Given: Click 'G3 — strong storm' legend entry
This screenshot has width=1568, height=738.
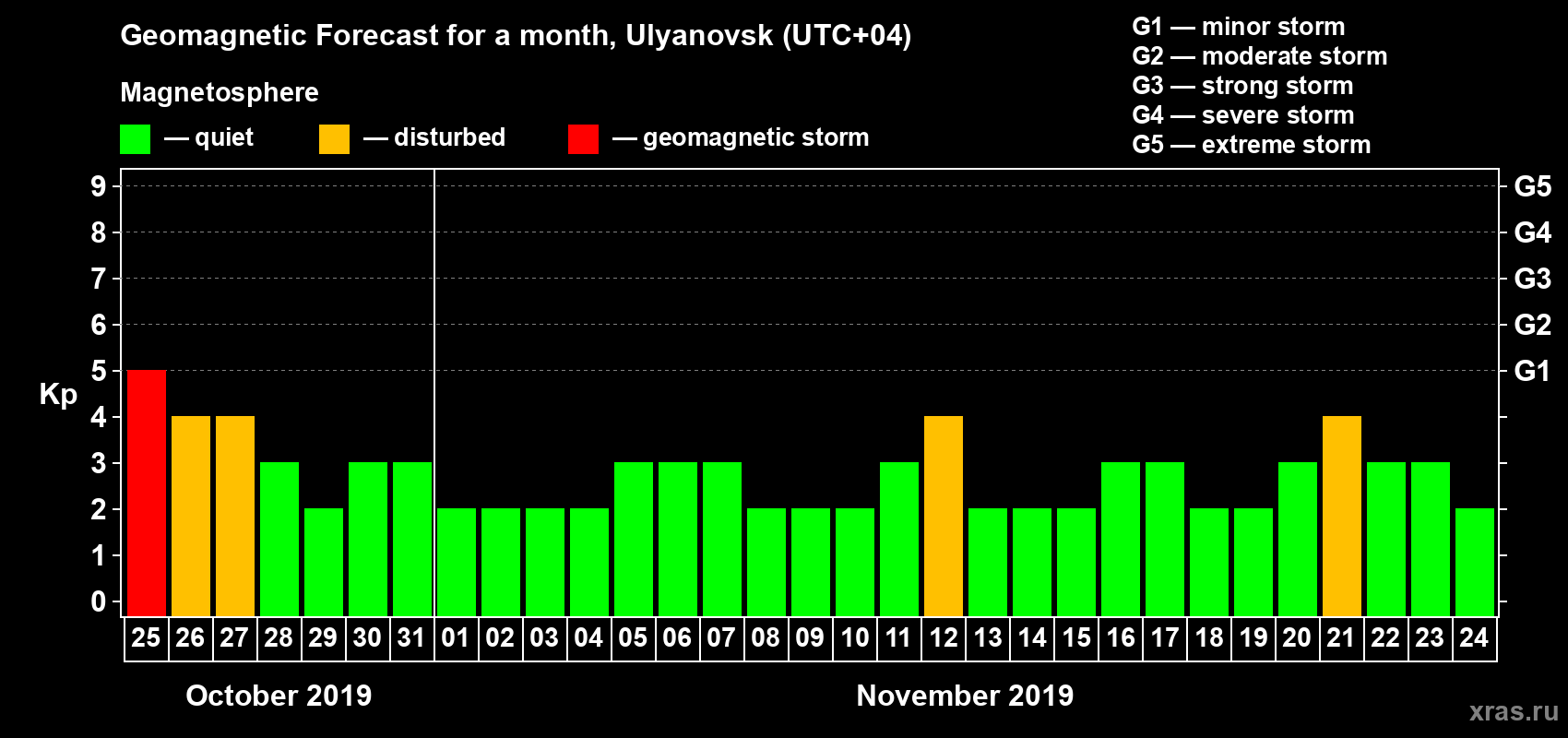Looking at the screenshot, I should (1242, 86).
